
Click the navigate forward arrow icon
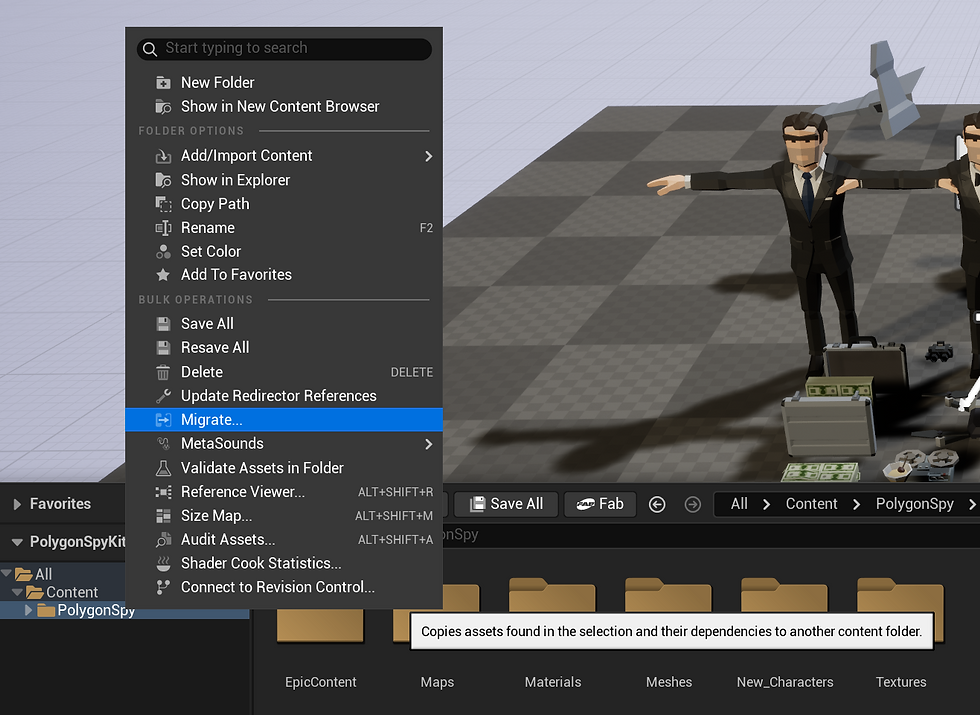pyautogui.click(x=692, y=504)
